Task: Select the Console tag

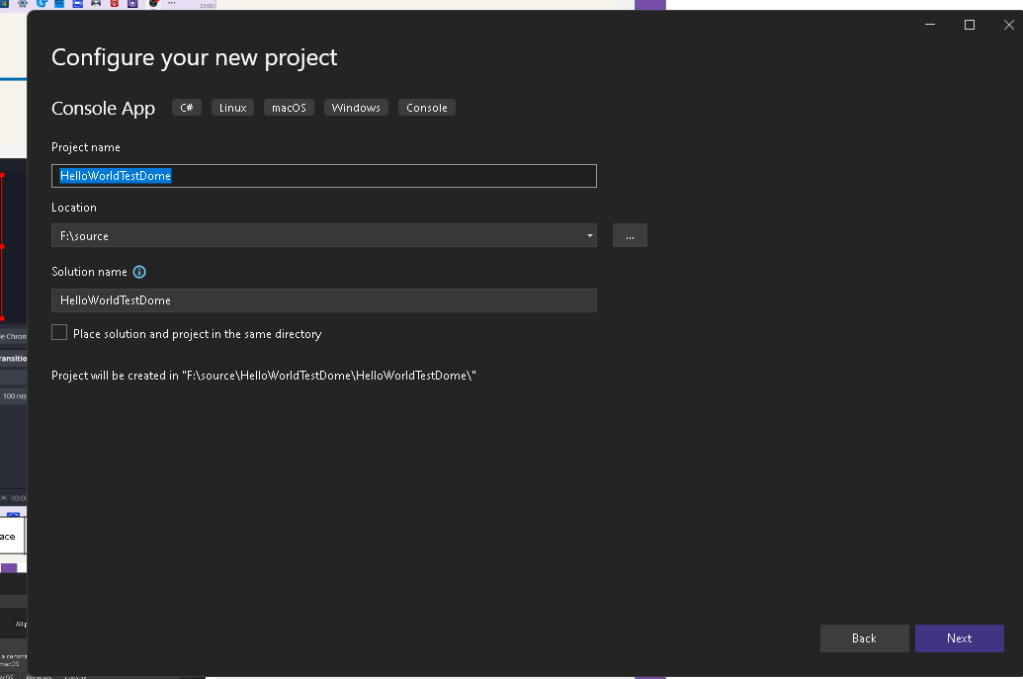Action: 427,108
